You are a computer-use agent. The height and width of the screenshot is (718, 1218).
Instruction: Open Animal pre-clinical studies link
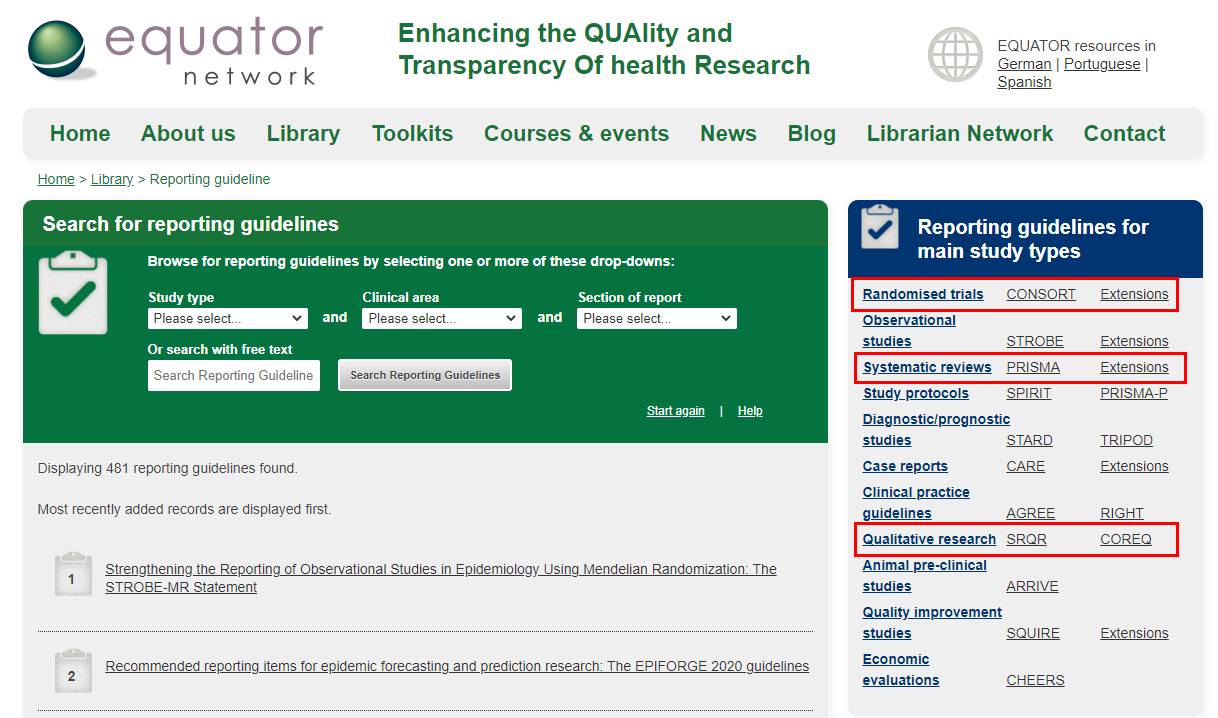point(925,576)
